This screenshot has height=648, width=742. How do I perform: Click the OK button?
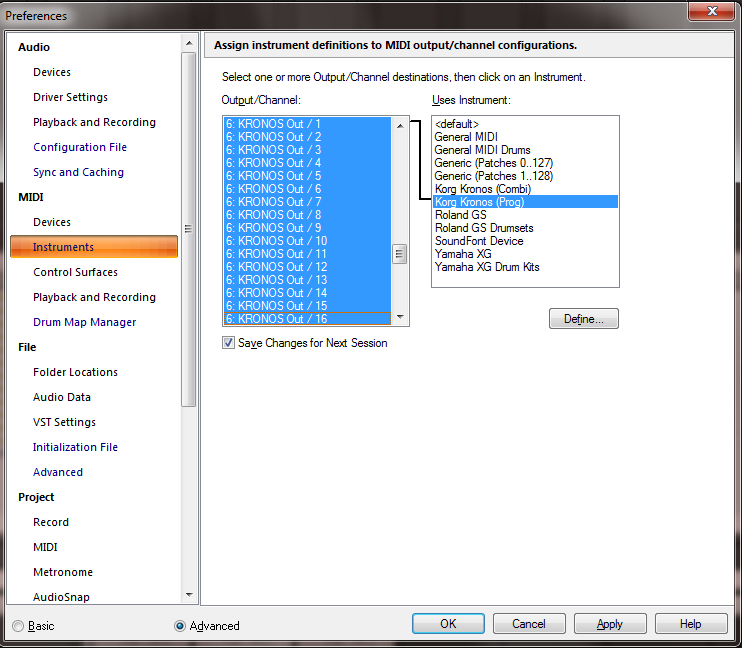tap(448, 624)
